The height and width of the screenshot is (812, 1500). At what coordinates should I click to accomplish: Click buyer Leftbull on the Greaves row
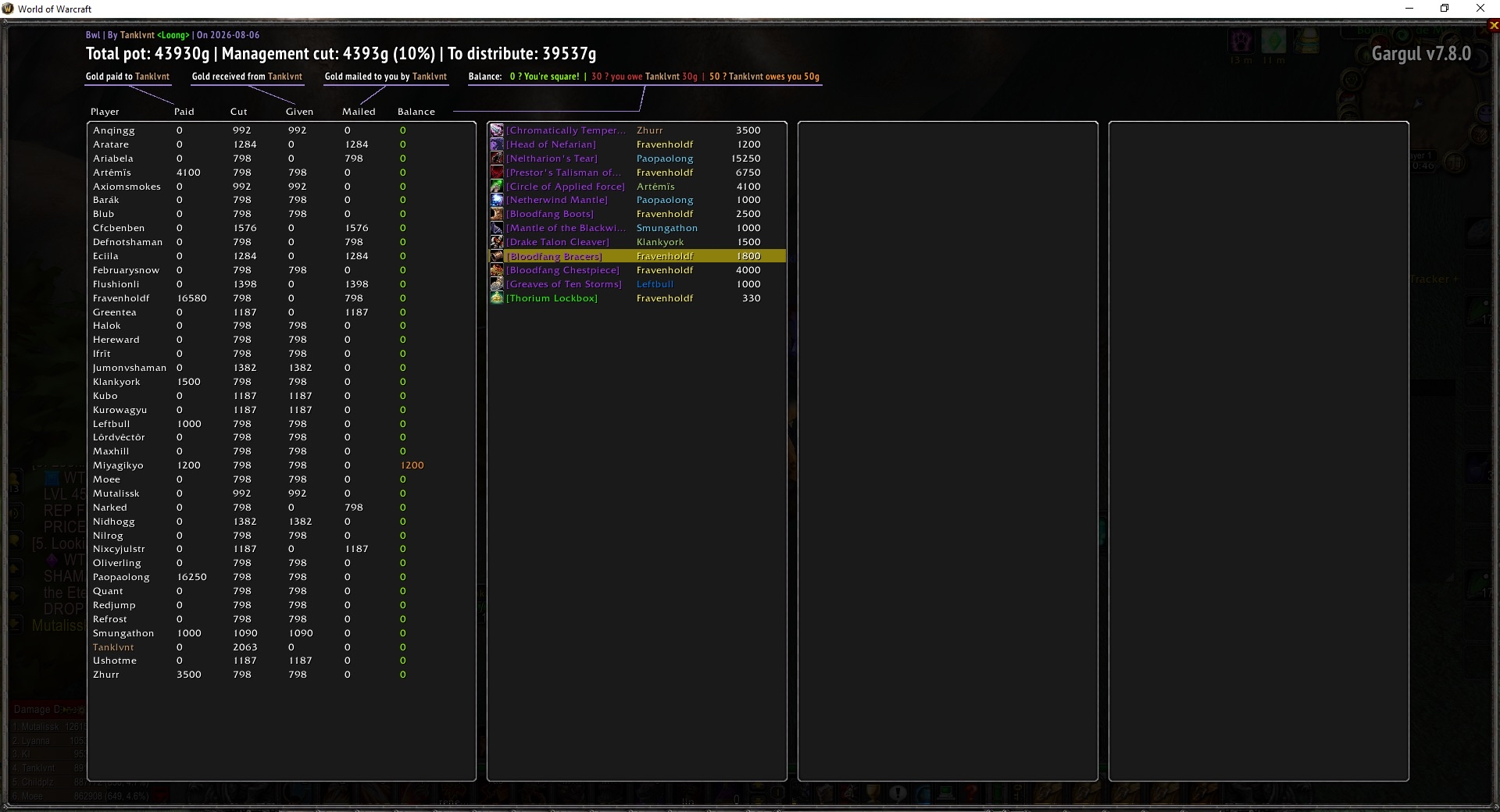tap(655, 284)
